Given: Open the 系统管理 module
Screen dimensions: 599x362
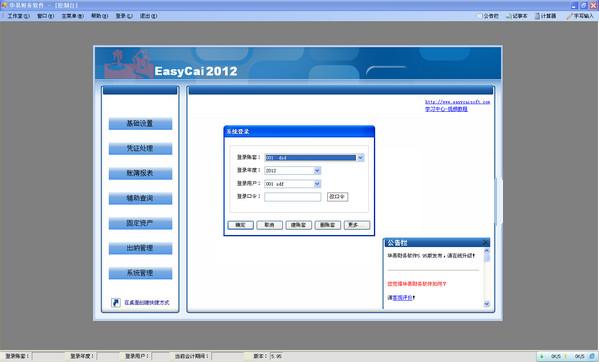Looking at the screenshot, I should [140, 273].
